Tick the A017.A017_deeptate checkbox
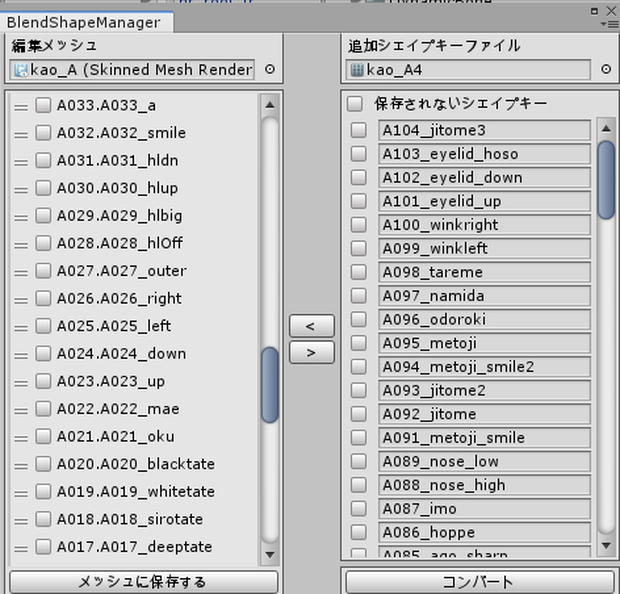Image resolution: width=620 pixels, height=594 pixels. (x=43, y=547)
